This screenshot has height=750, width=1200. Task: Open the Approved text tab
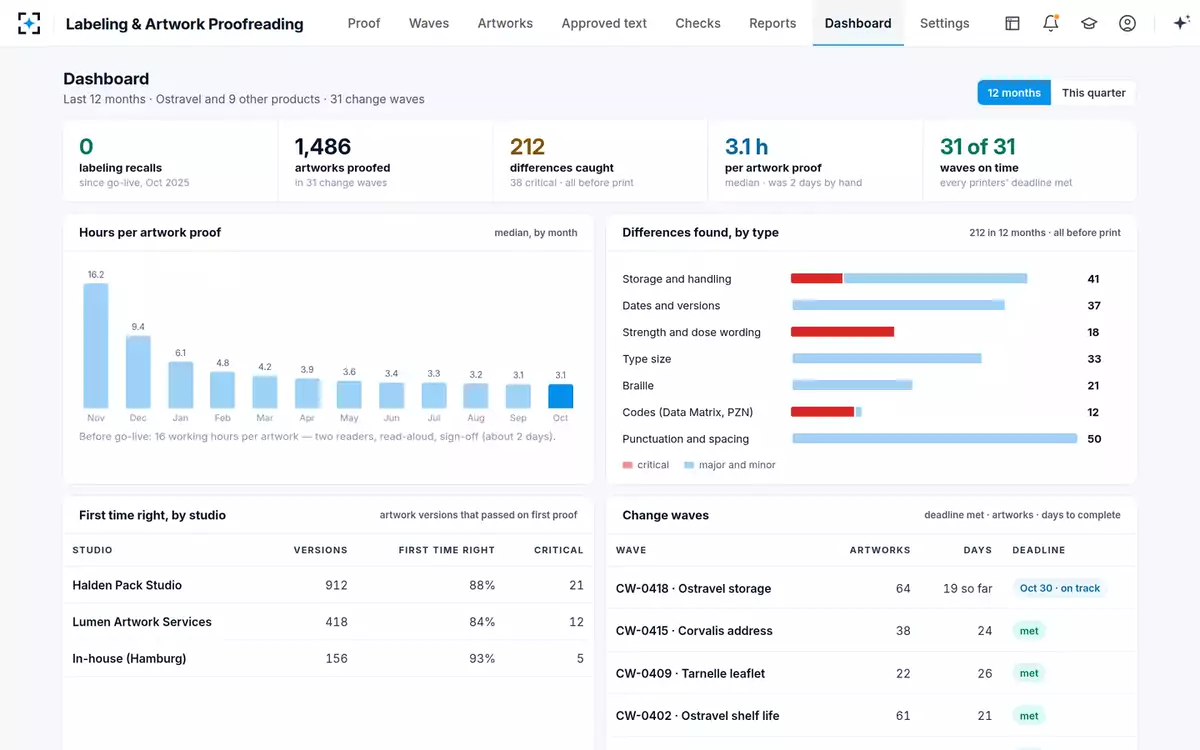tap(604, 23)
